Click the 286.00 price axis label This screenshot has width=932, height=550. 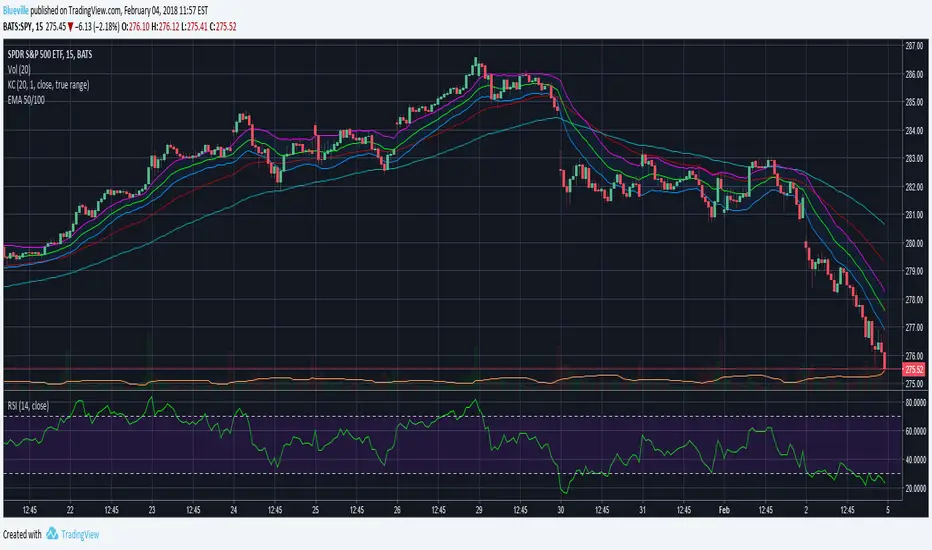[914, 74]
